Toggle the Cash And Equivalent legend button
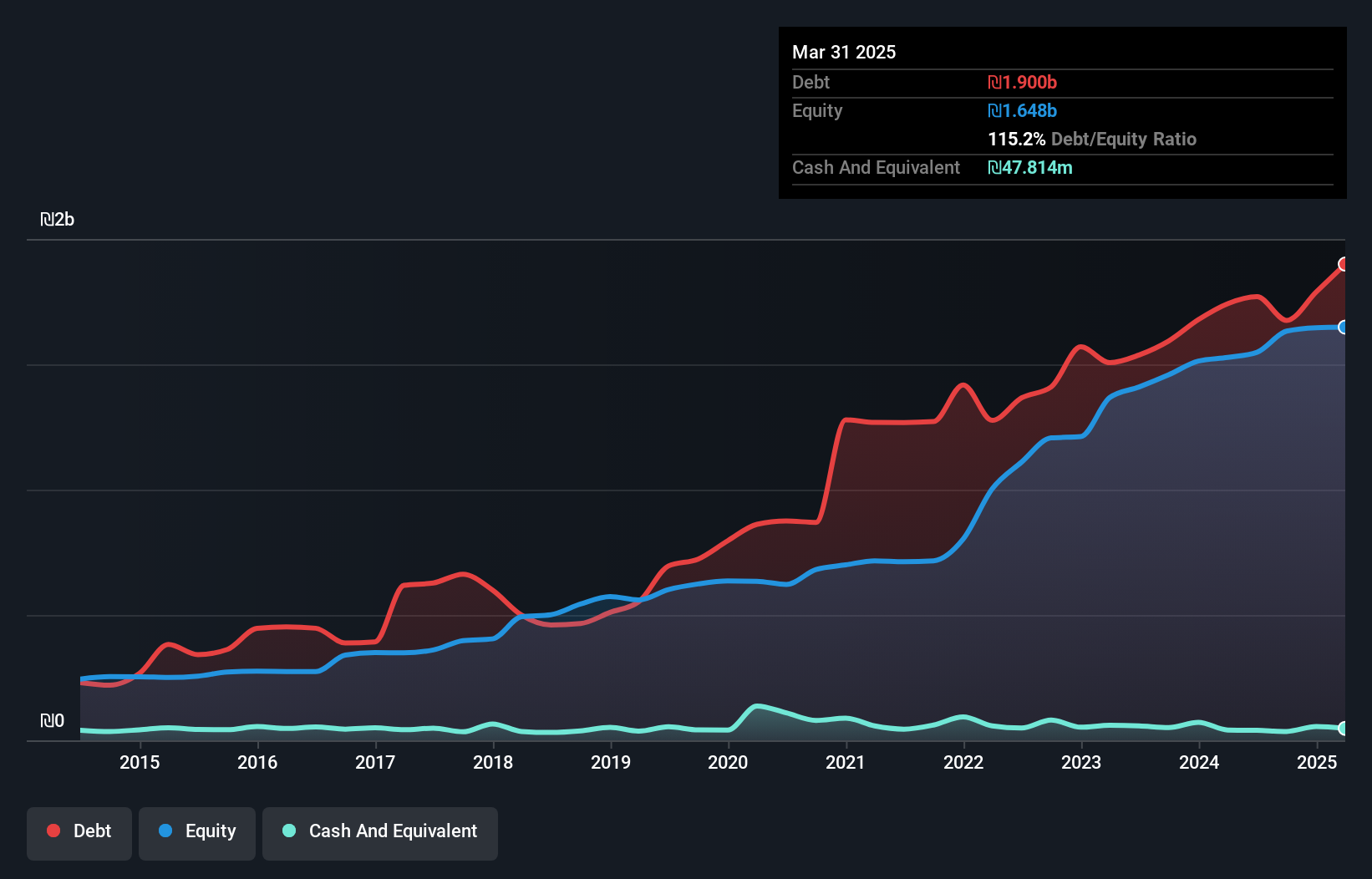1372x879 pixels. (380, 833)
